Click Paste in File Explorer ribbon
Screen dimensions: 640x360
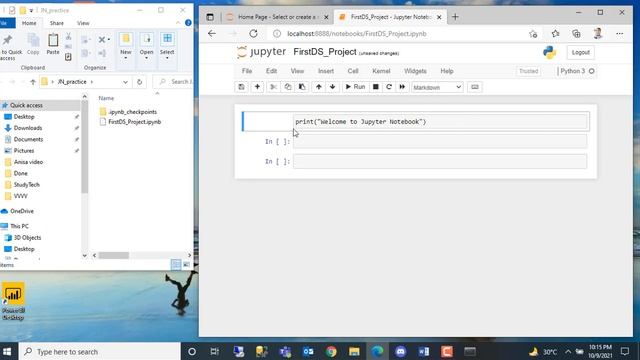tap(53, 44)
